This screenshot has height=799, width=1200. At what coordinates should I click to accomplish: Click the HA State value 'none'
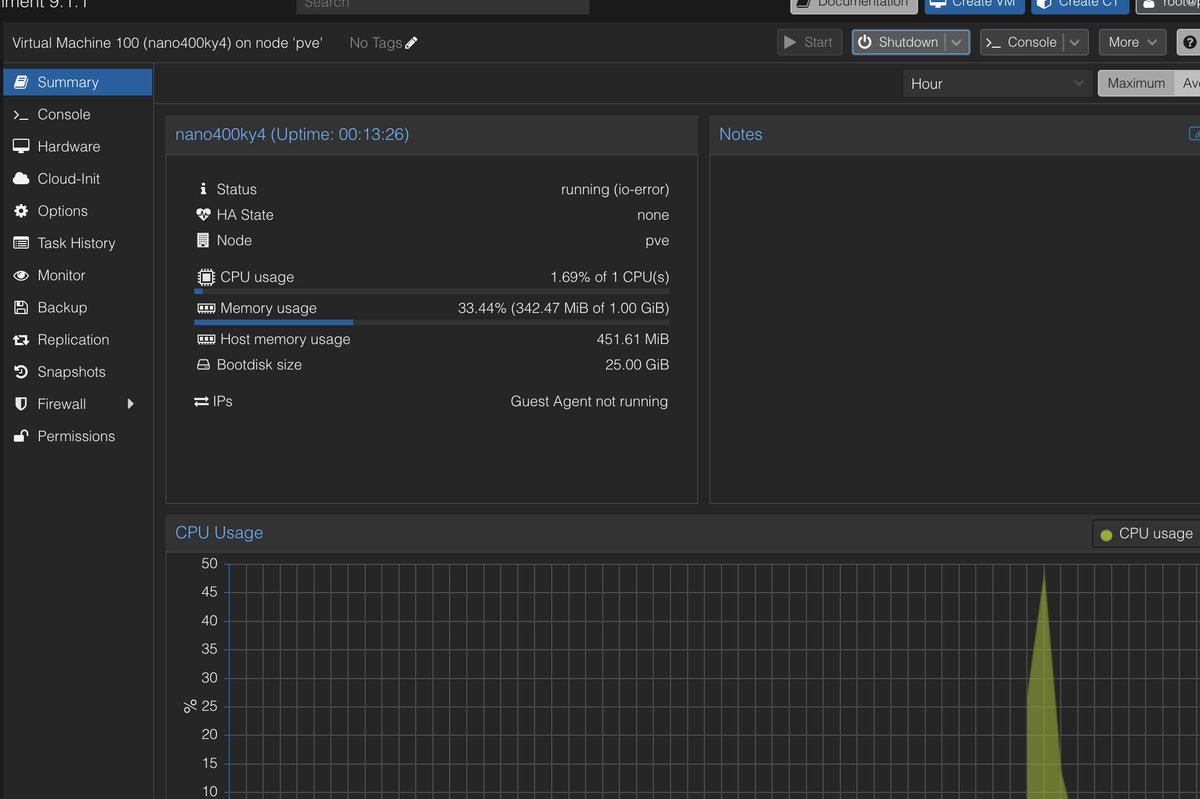pyautogui.click(x=653, y=215)
